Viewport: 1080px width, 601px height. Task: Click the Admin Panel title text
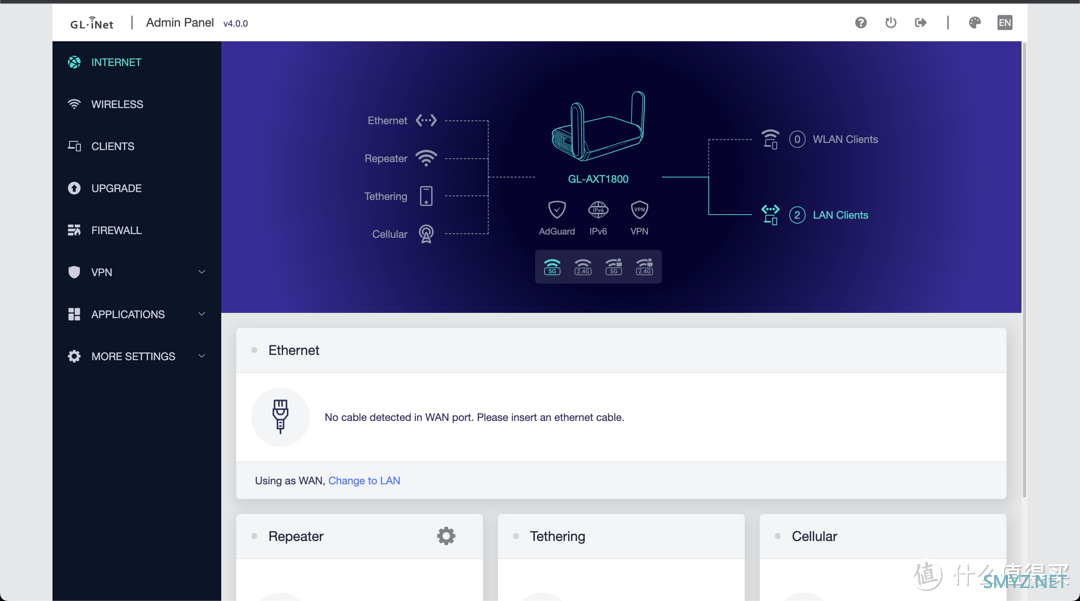point(180,23)
